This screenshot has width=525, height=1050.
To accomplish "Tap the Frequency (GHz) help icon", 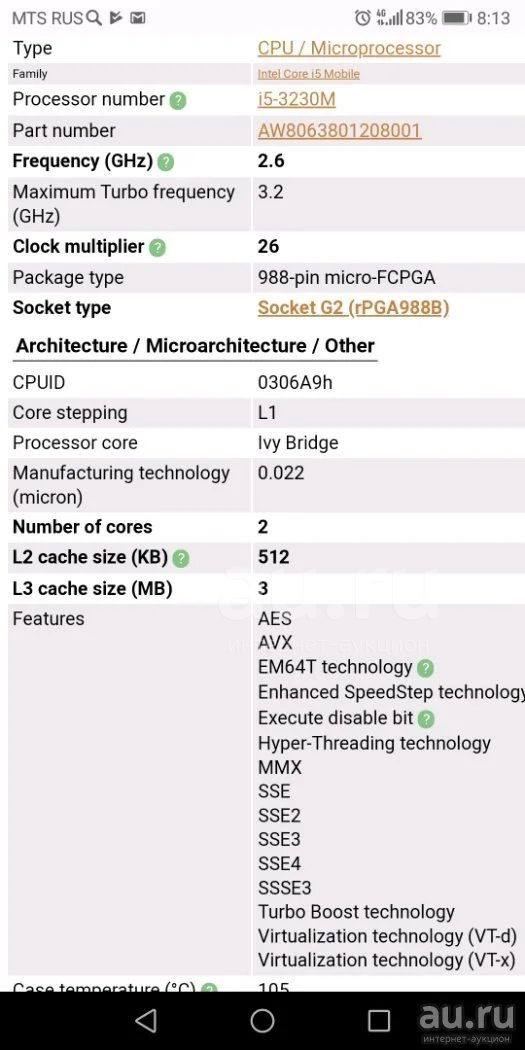I will (x=166, y=163).
